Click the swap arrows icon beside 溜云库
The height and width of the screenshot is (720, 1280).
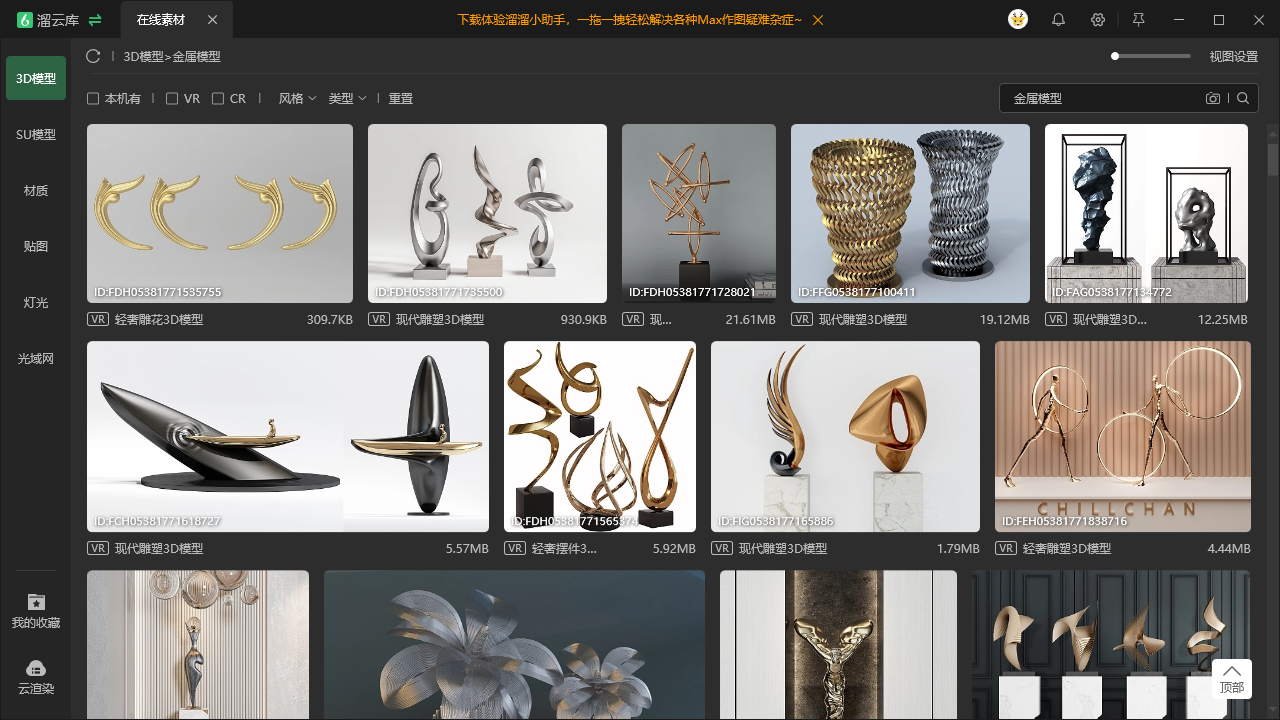[95, 20]
